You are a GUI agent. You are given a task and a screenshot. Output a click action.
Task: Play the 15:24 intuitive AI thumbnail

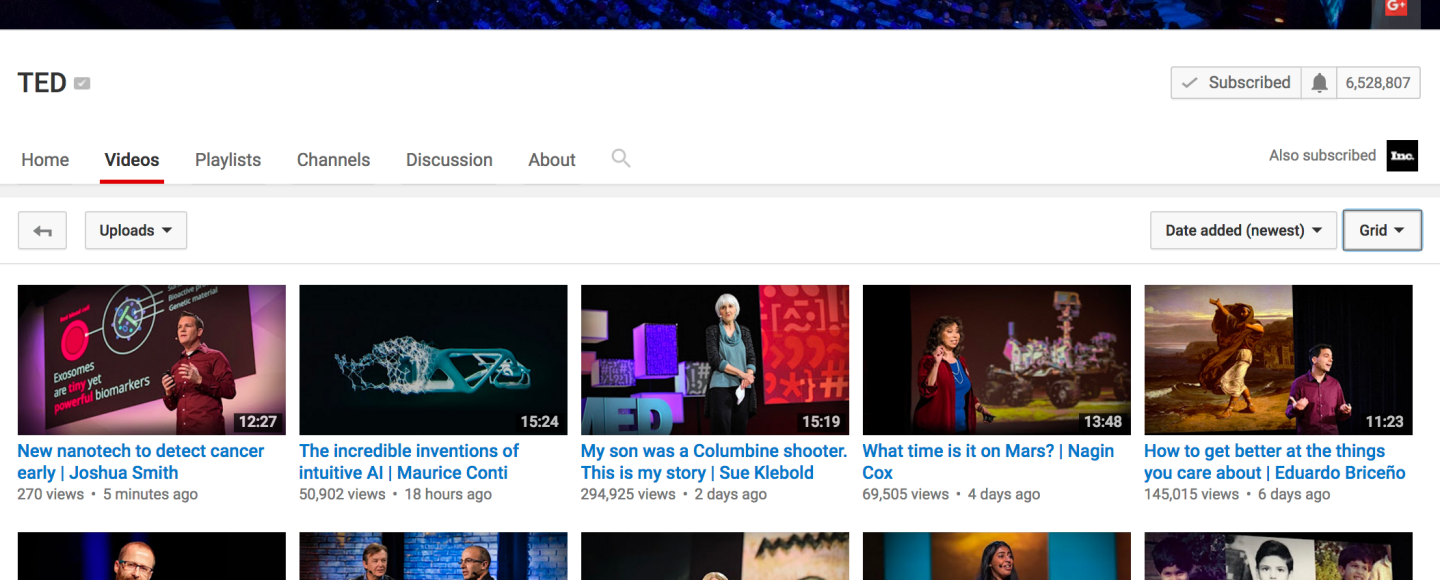tap(433, 360)
